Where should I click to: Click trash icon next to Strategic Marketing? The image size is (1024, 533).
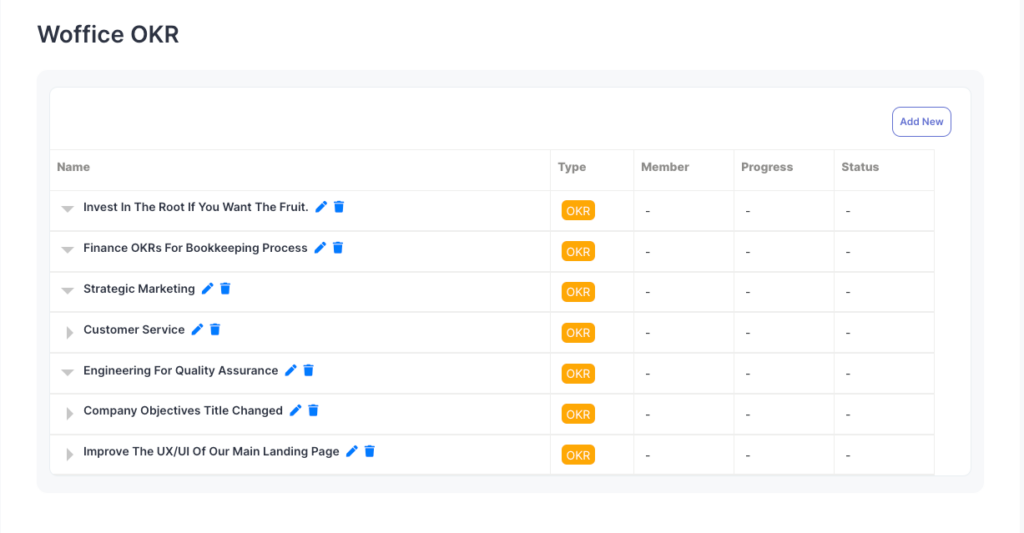(225, 289)
